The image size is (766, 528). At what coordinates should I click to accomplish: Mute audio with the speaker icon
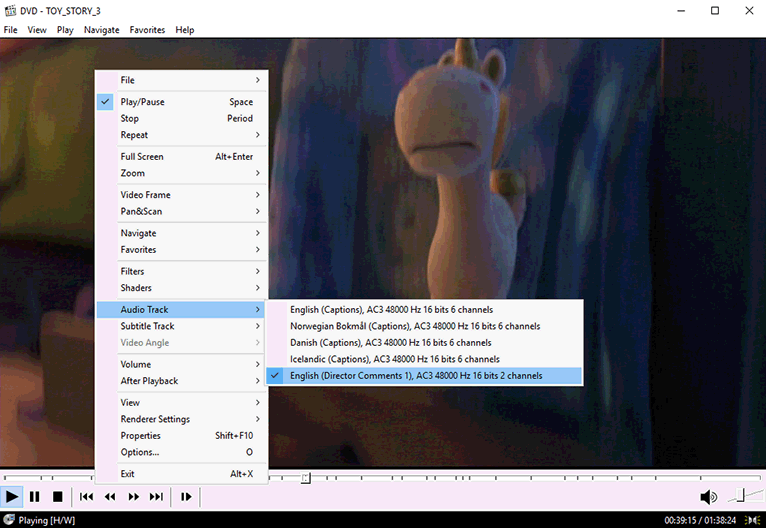708,497
